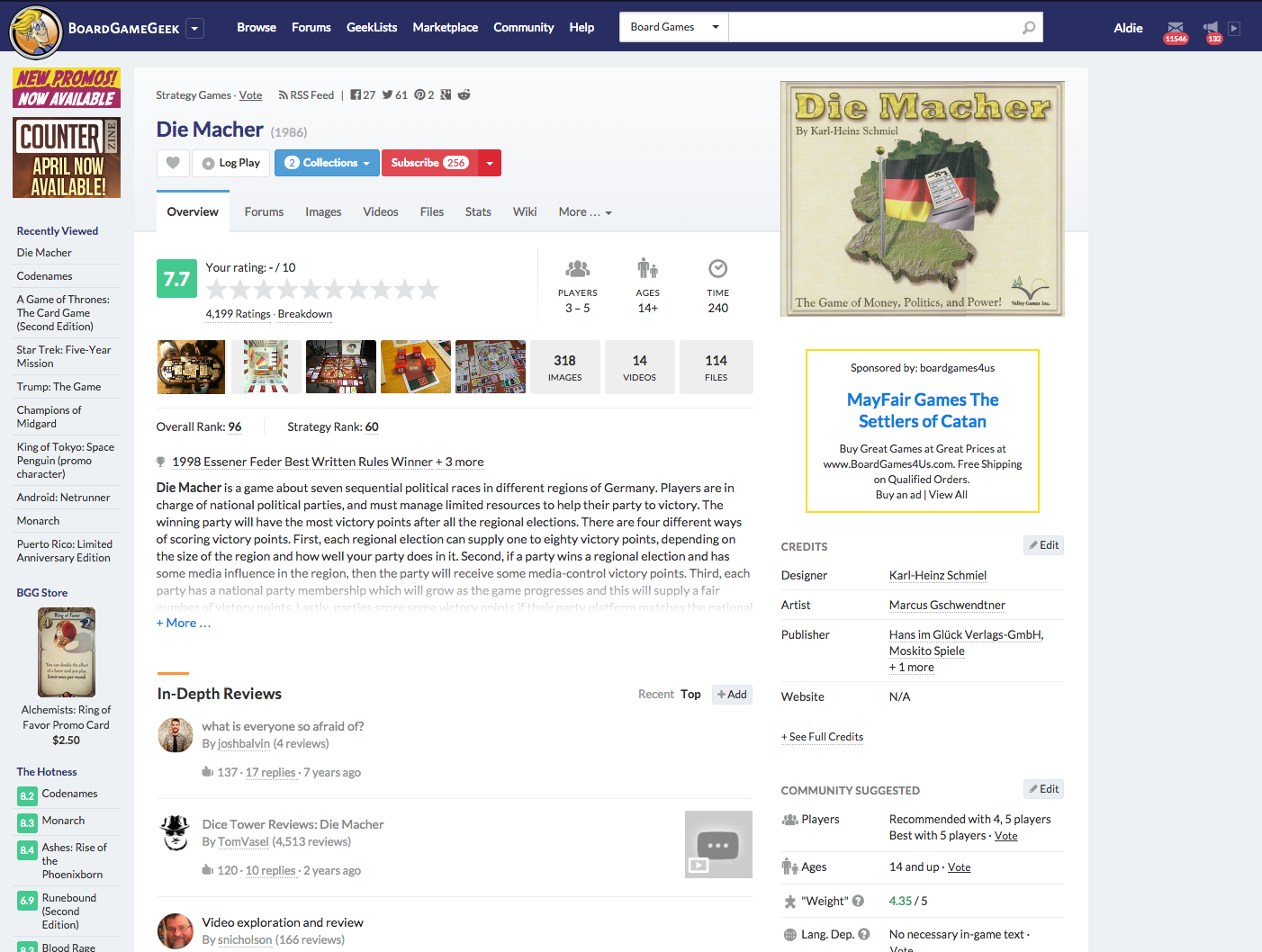Screen dimensions: 1262x952
Task: Open the Collections dropdown
Action: 327,163
